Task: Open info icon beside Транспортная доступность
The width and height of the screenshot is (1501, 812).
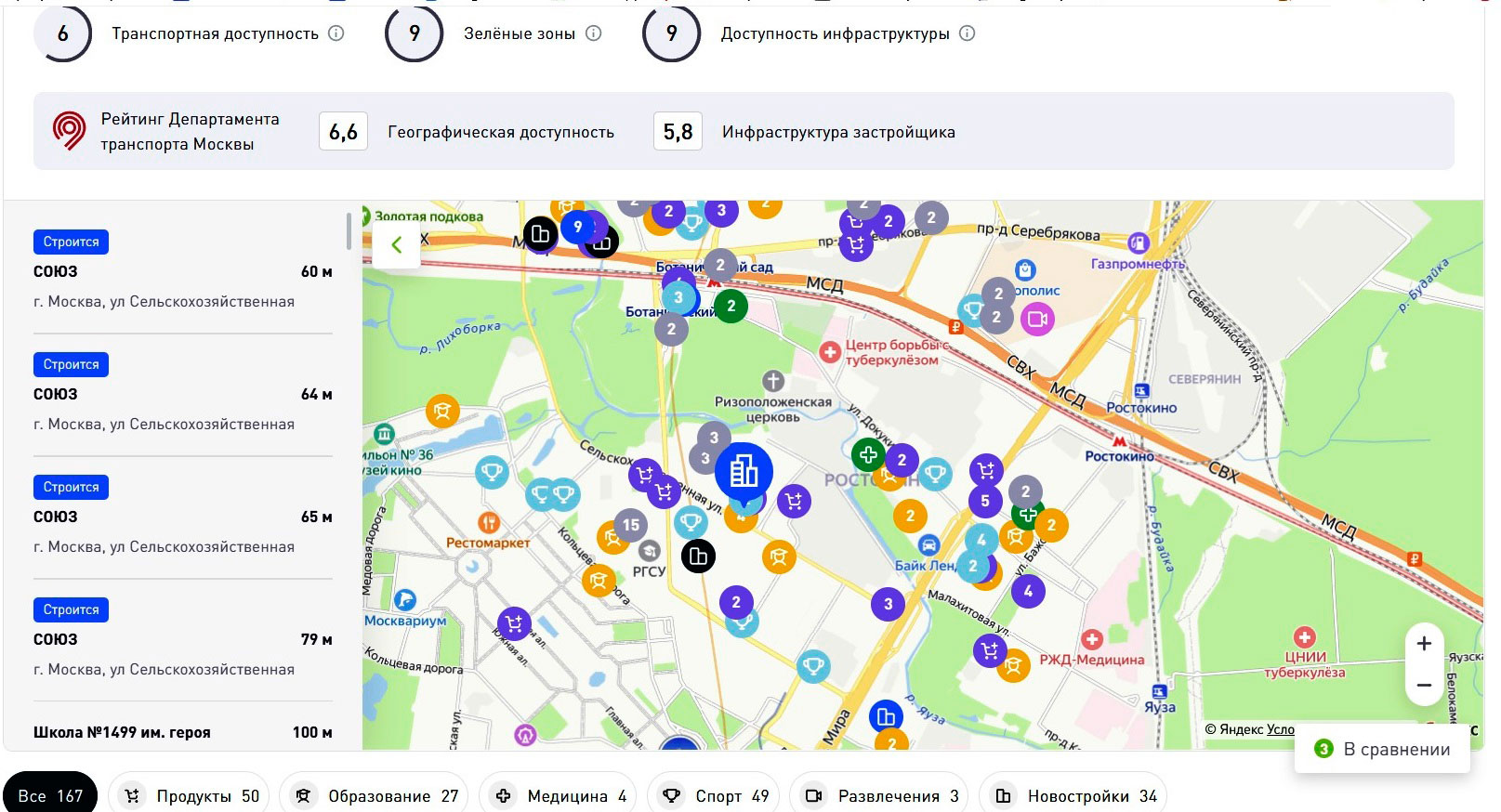Action: 336,33
